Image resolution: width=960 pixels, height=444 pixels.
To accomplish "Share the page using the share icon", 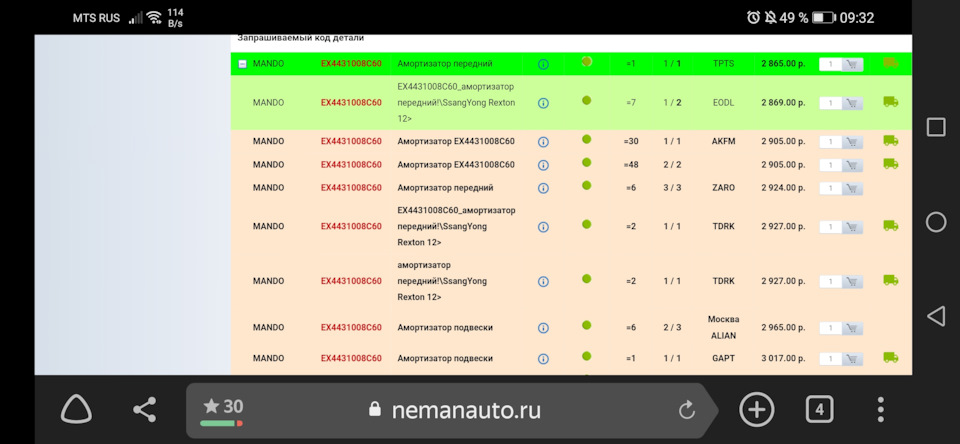I will (x=145, y=409).
